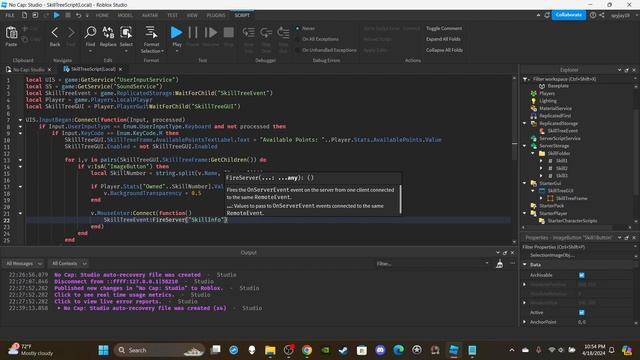Collapse the StarterPlayer tree node
Screen dimensions: 640x360
525,213
